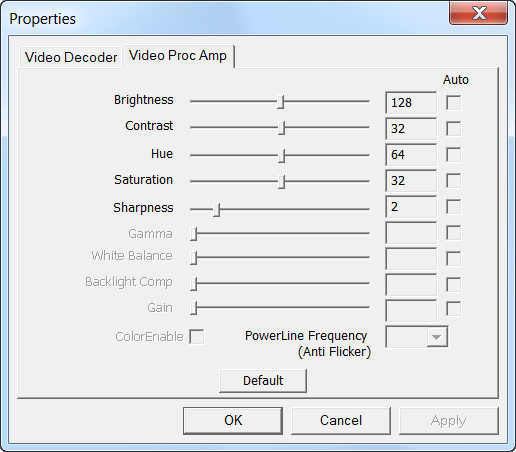Switch to the Video Decoder tab
Viewport: 516px width, 452px height.
pos(70,57)
